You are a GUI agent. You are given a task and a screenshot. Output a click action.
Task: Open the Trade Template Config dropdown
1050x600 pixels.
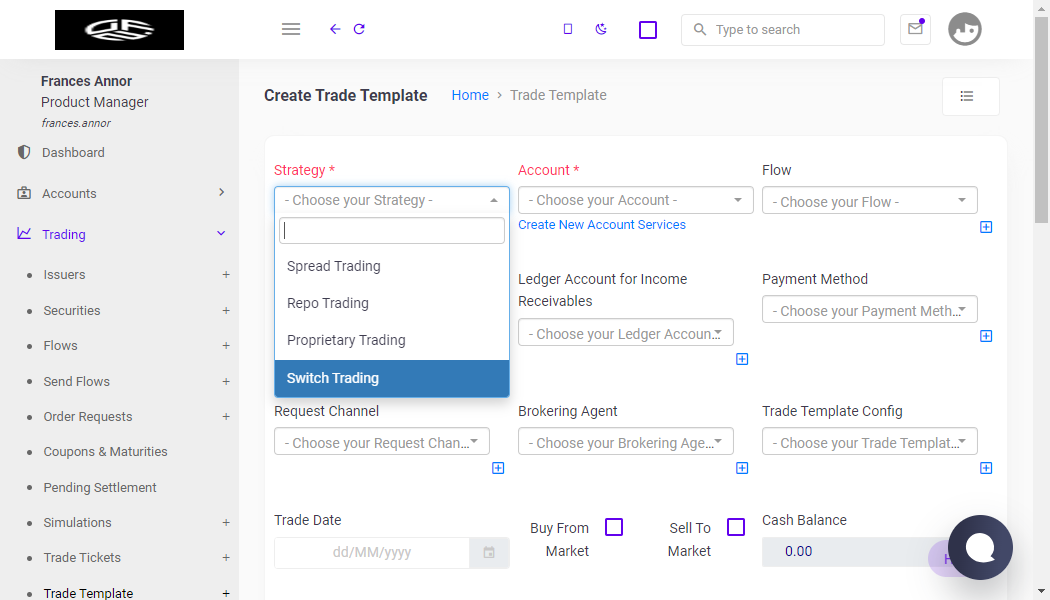(x=869, y=442)
